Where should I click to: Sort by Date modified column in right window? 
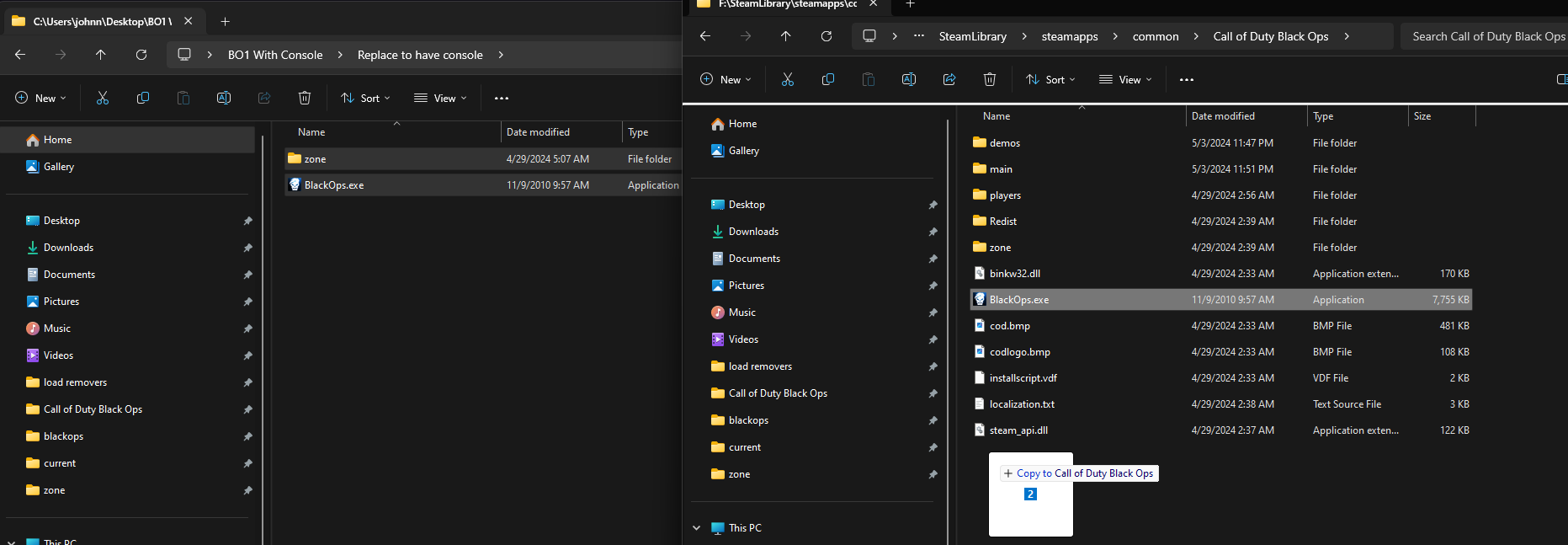click(x=1223, y=116)
